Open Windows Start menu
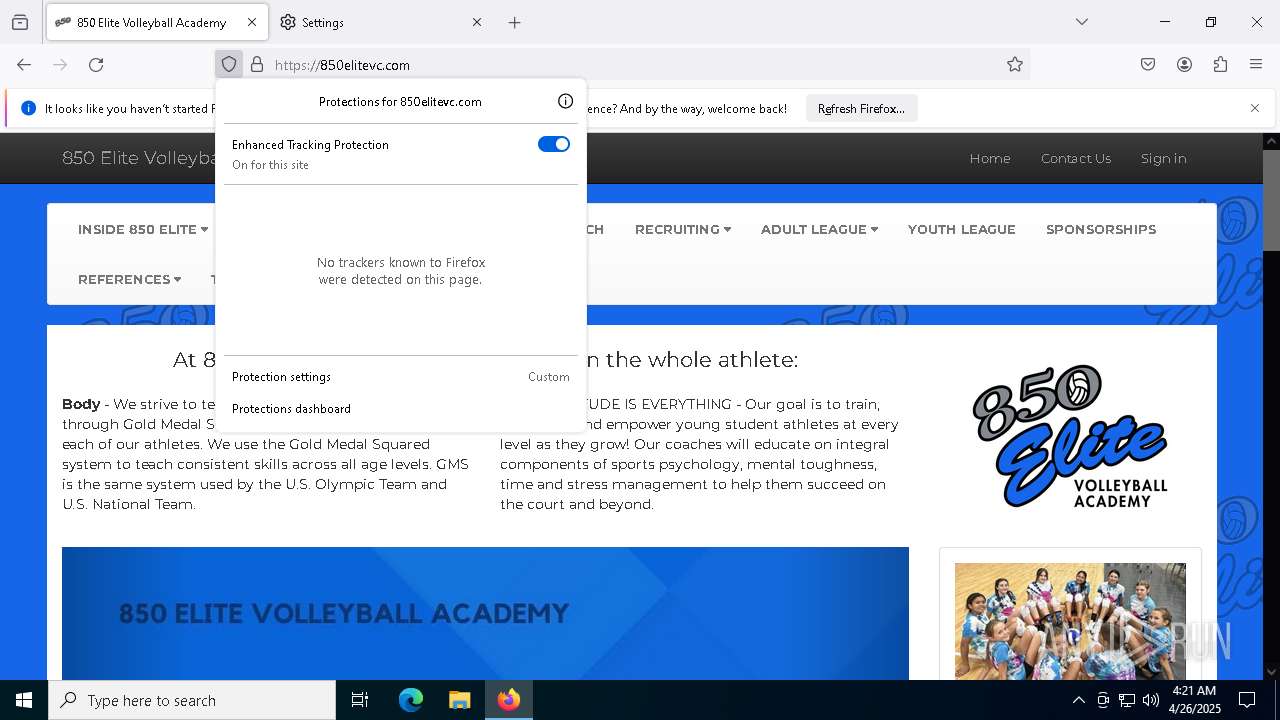Screen dimensions: 1280x720 24,700
